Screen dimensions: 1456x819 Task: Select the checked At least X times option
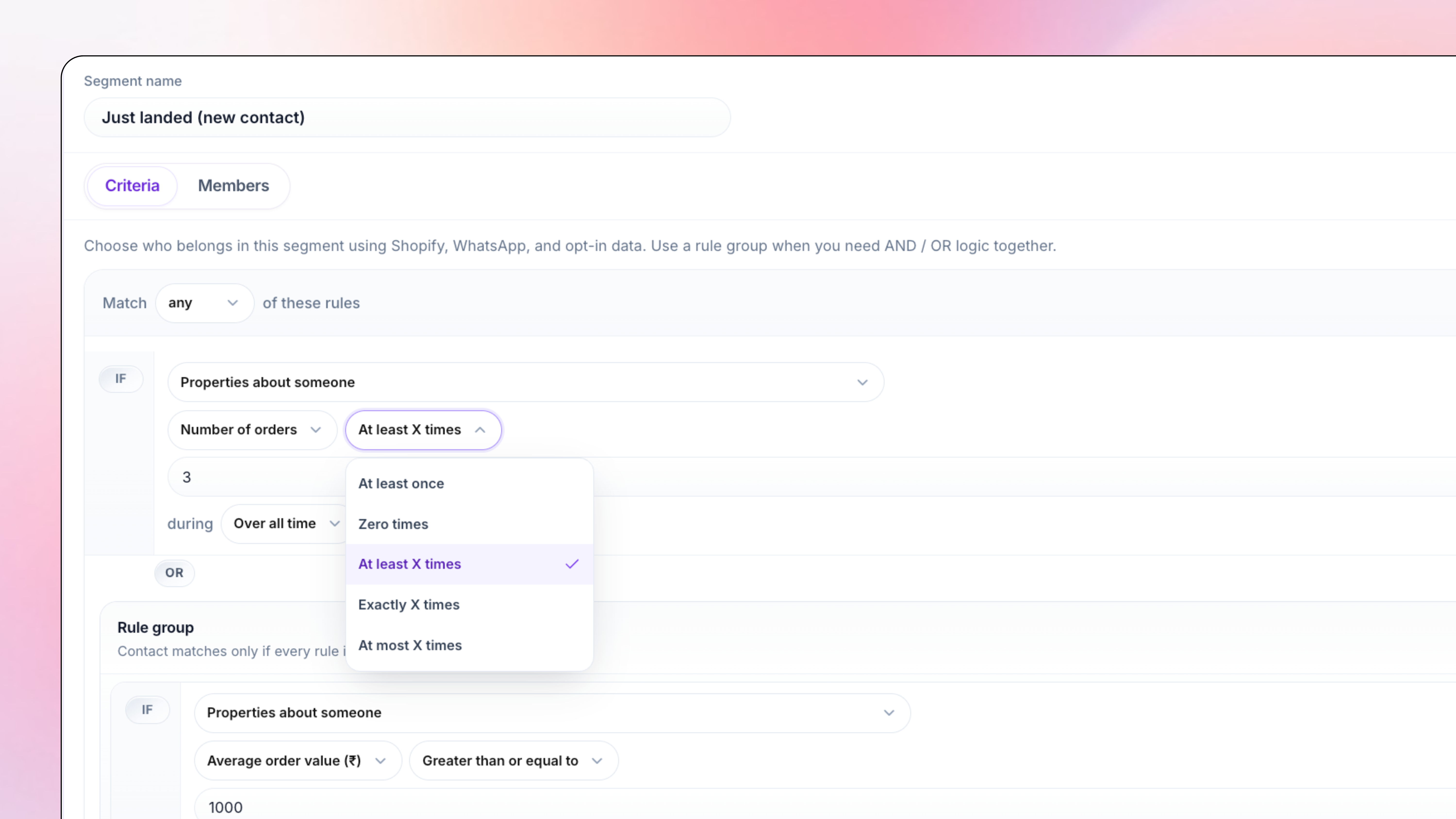[469, 564]
